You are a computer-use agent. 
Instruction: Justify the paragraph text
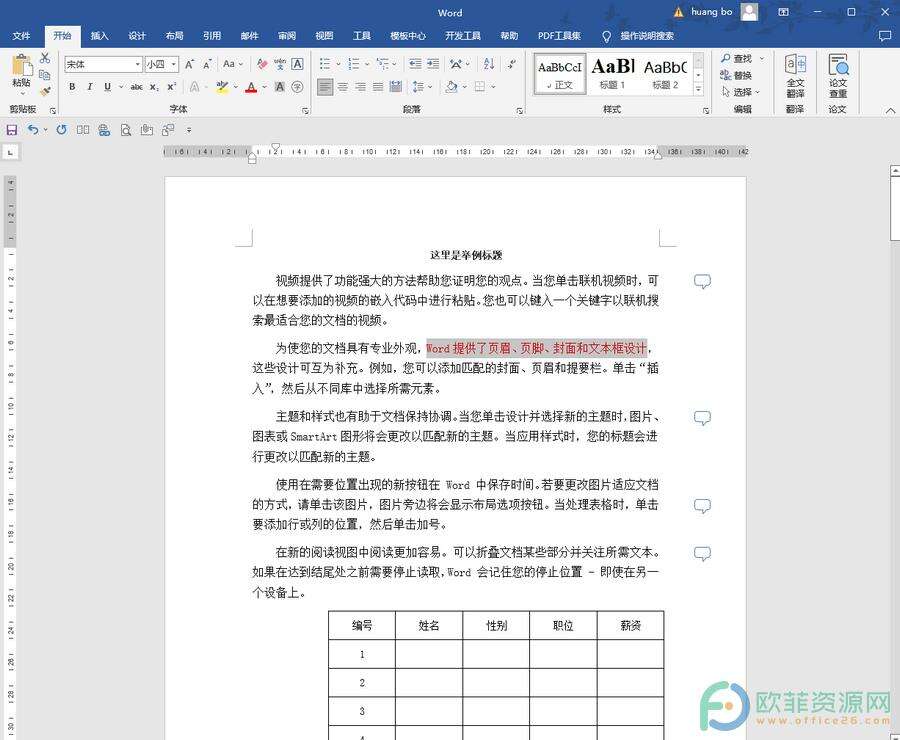(x=378, y=87)
